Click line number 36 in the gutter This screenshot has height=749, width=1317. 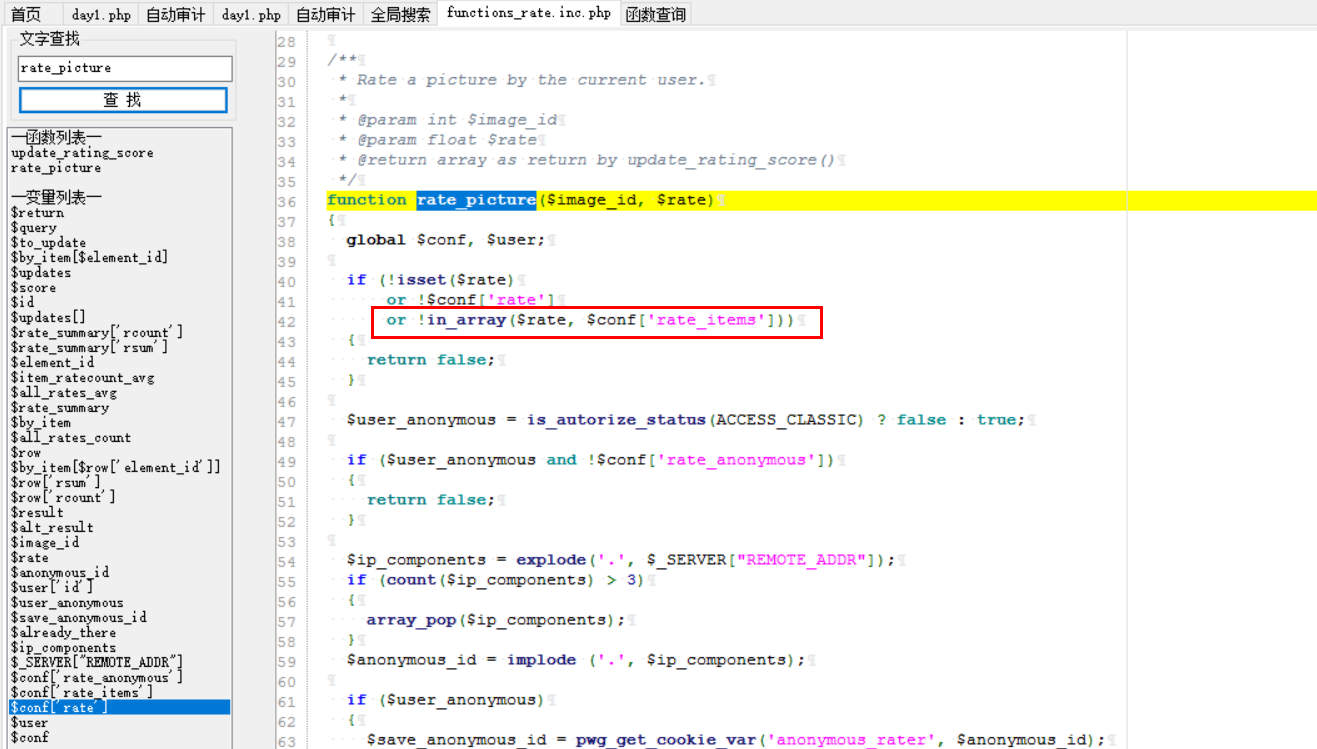tap(286, 201)
